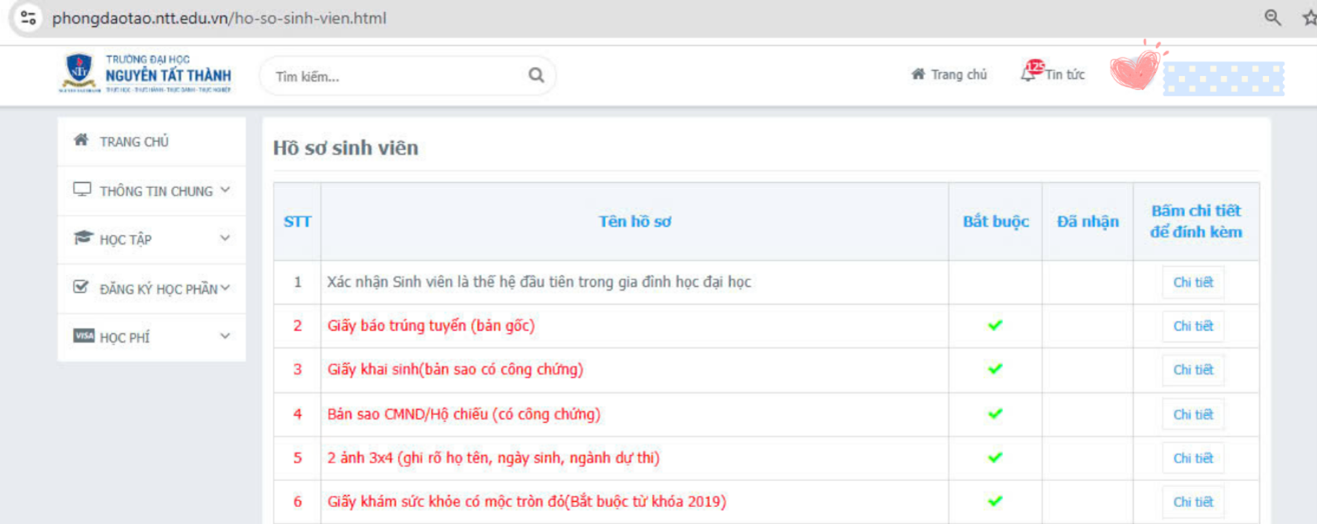
Task: Click the magnifier search icon in search box
Action: tap(536, 75)
